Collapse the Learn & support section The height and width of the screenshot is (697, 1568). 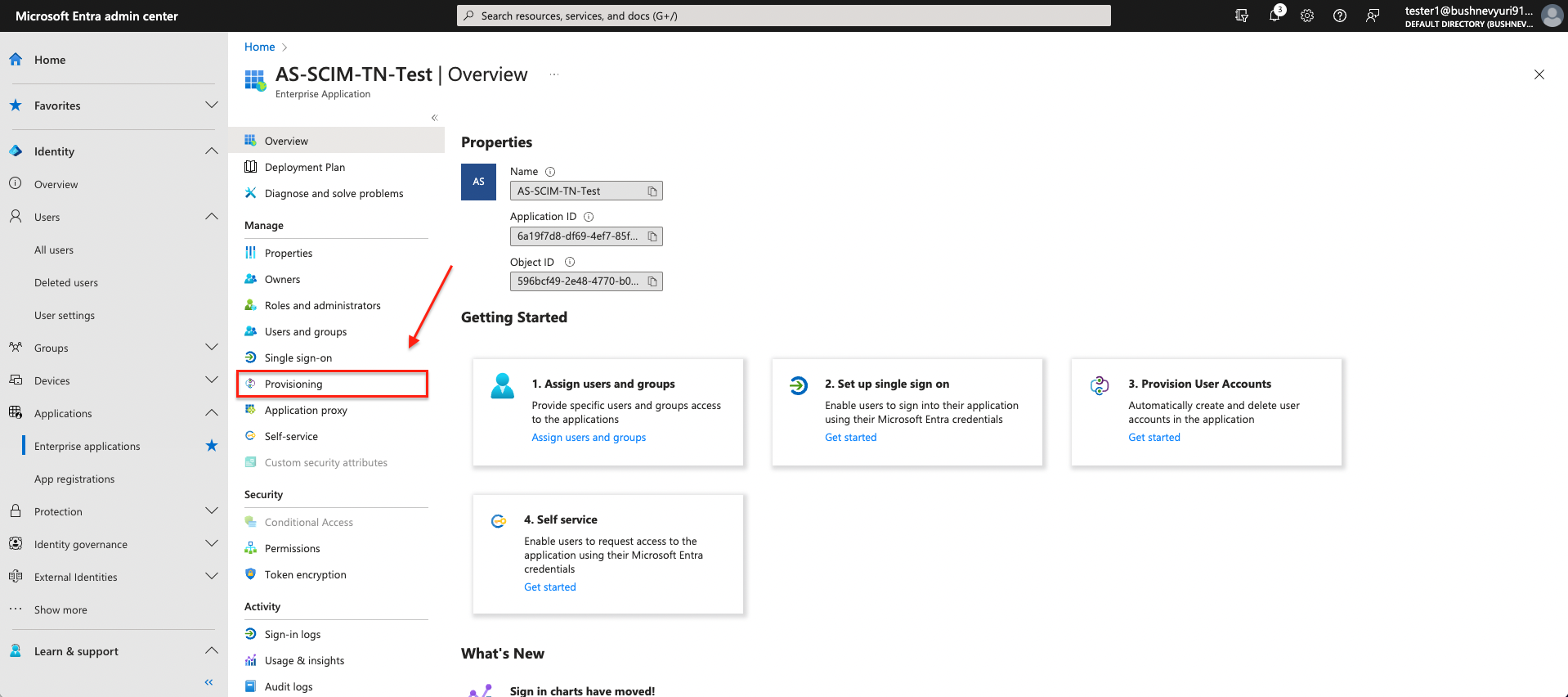point(212,650)
